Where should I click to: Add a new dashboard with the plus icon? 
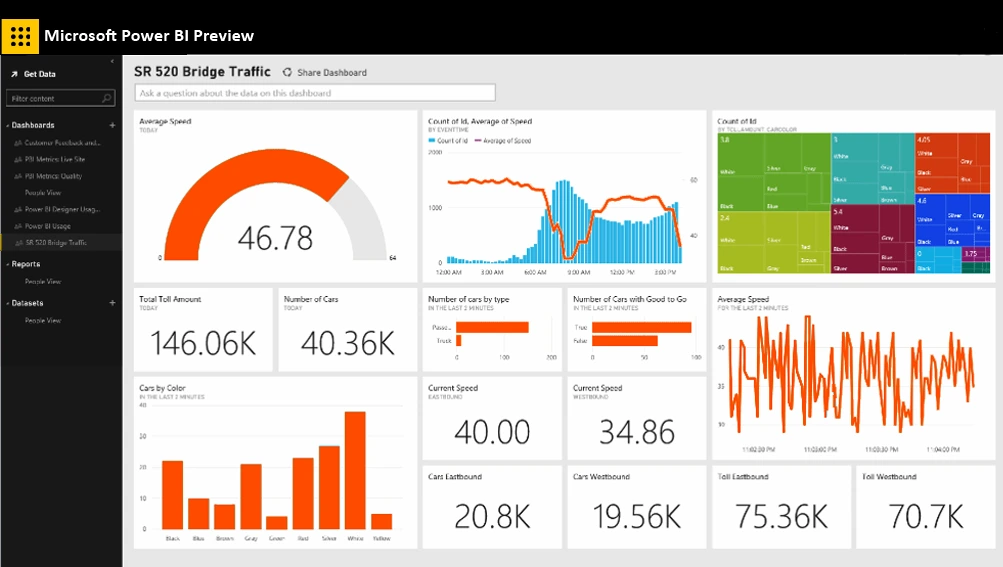[x=112, y=125]
